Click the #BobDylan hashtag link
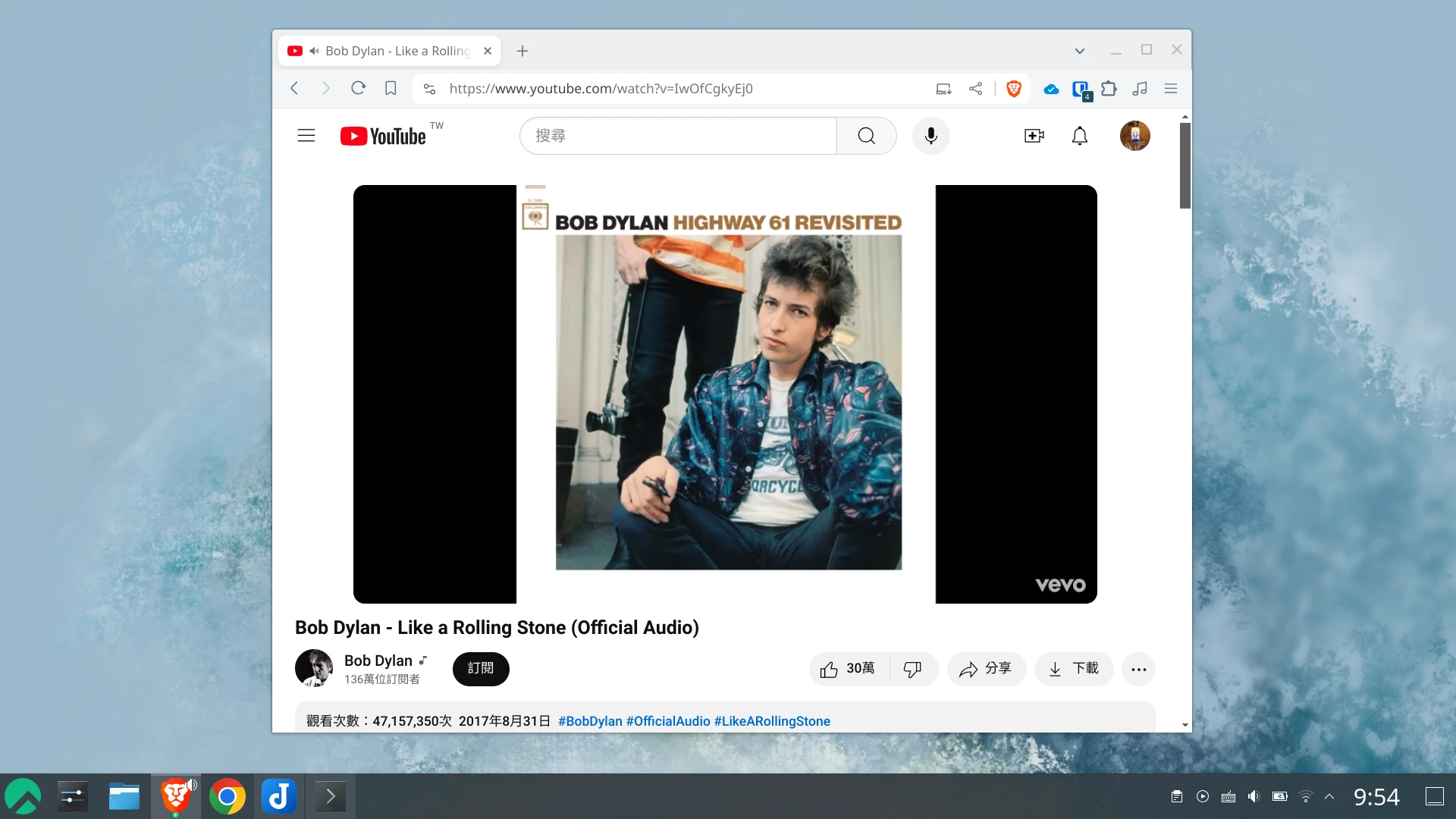Image resolution: width=1456 pixels, height=819 pixels. click(x=590, y=721)
